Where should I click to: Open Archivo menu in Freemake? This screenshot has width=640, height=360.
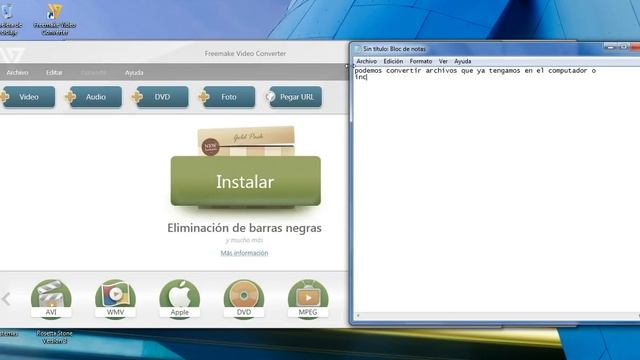point(17,73)
